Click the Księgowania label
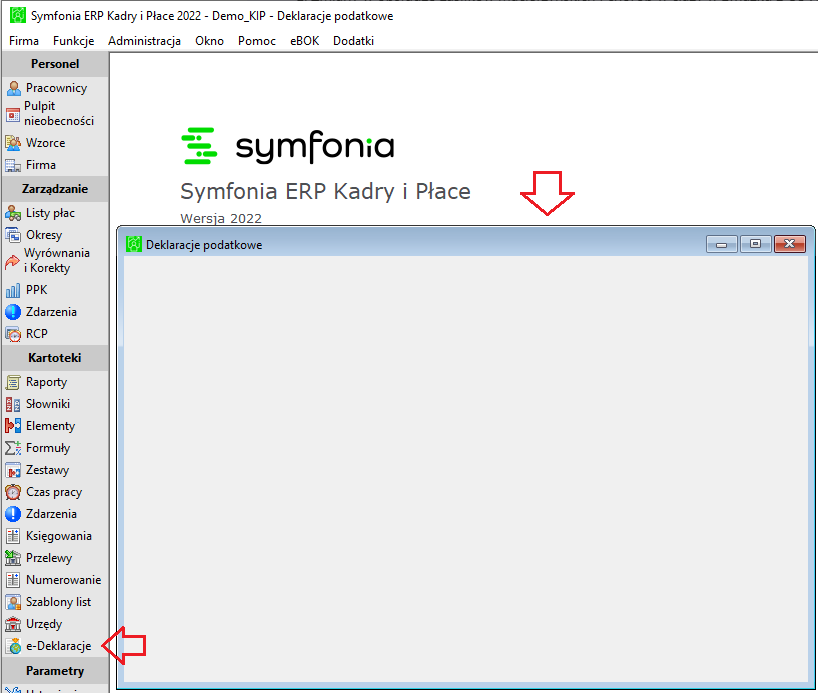The image size is (818, 693). pos(59,536)
